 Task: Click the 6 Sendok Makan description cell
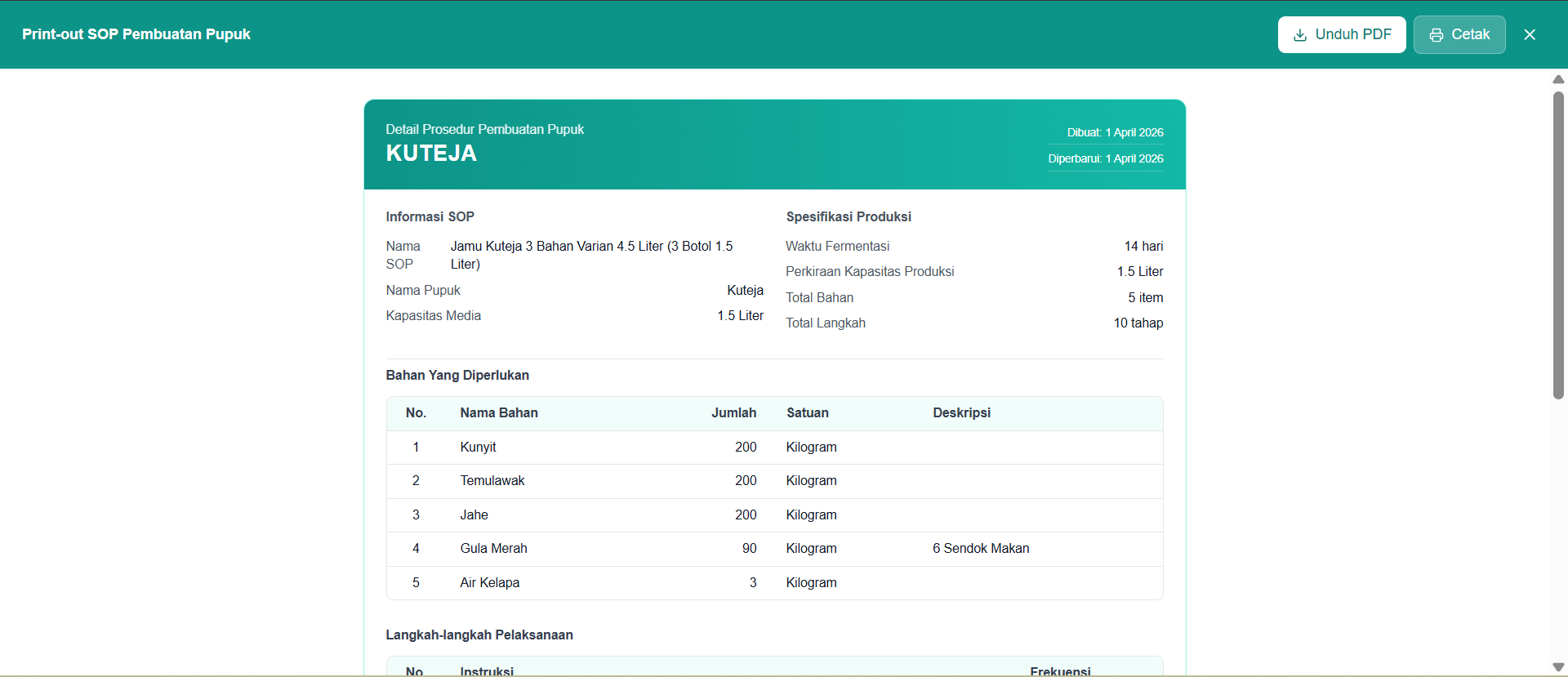(981, 549)
